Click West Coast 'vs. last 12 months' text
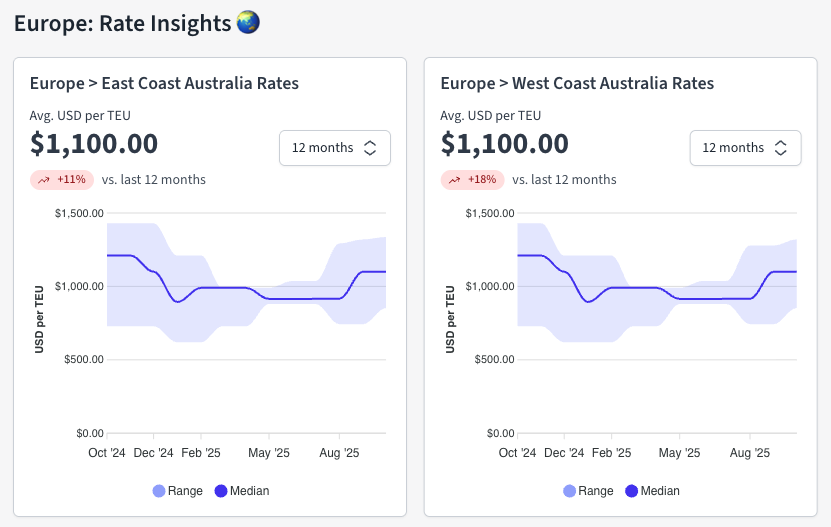Viewport: 831px width, 527px height. pyautogui.click(x=564, y=180)
